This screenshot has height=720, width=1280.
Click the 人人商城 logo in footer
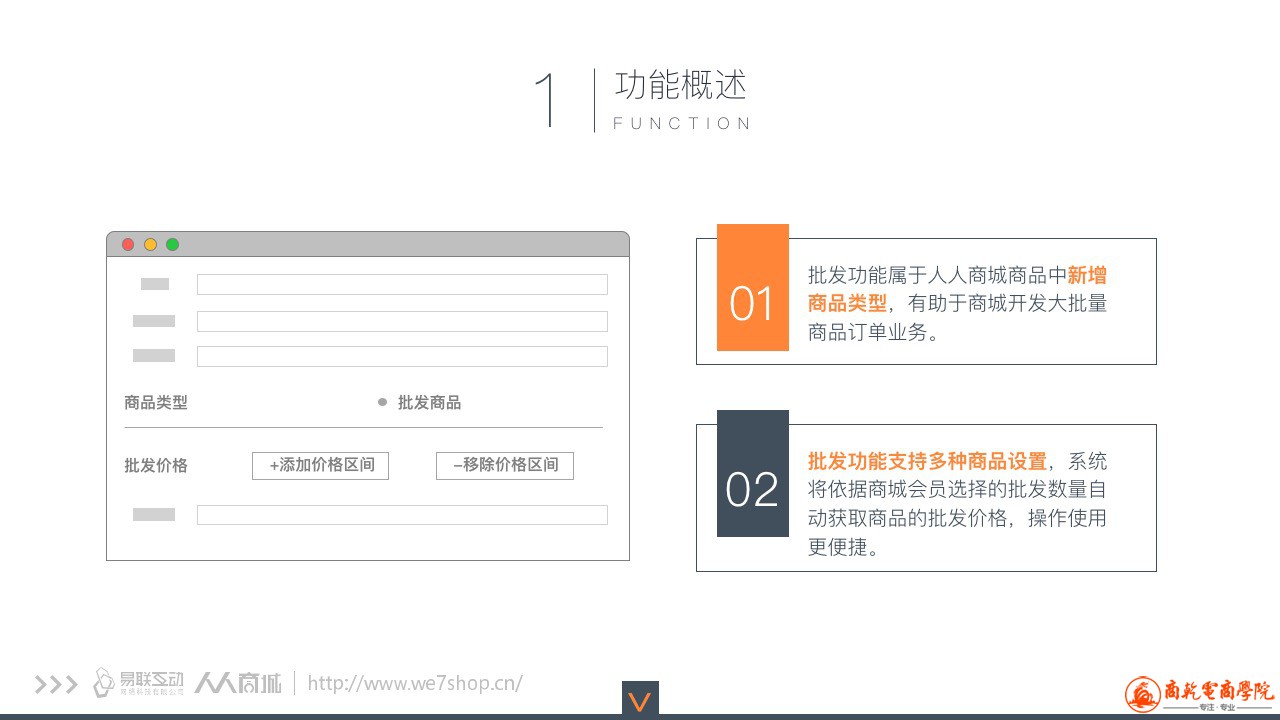238,683
